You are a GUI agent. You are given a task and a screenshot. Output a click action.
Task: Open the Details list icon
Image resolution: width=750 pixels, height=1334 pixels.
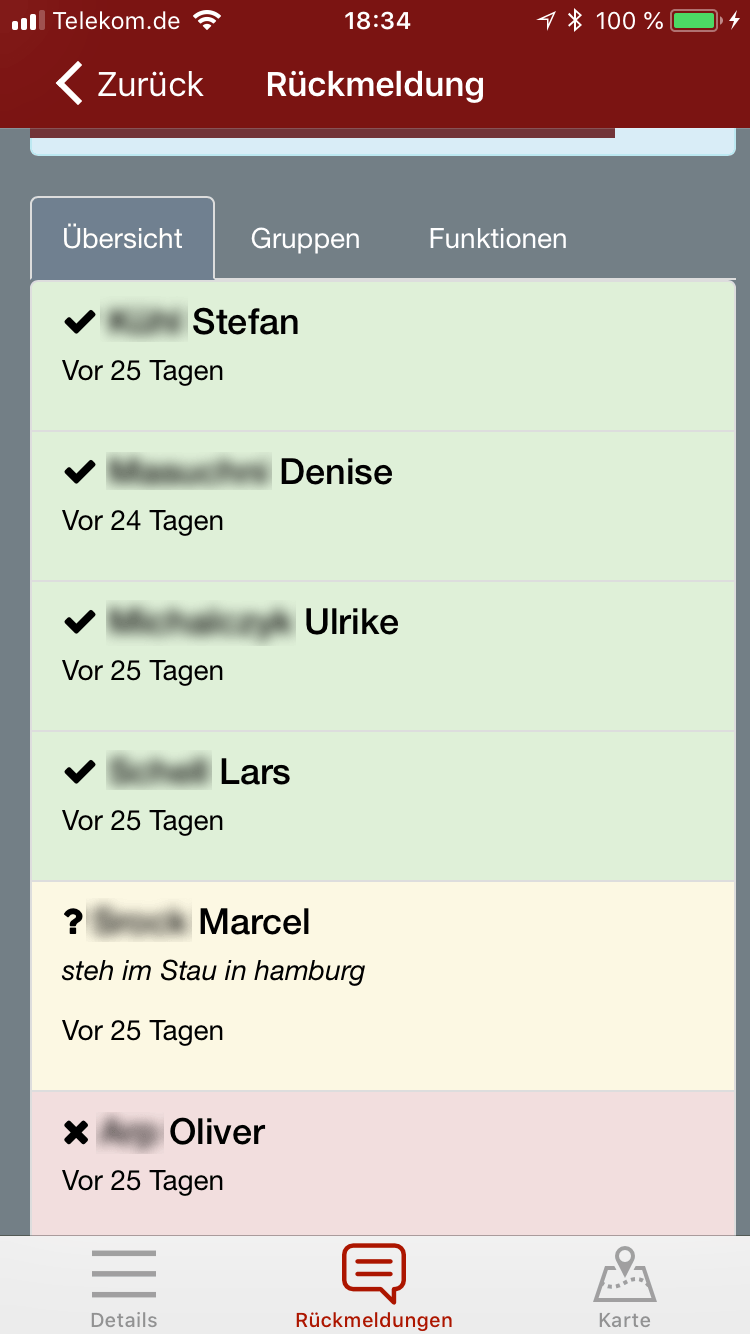click(x=124, y=1275)
